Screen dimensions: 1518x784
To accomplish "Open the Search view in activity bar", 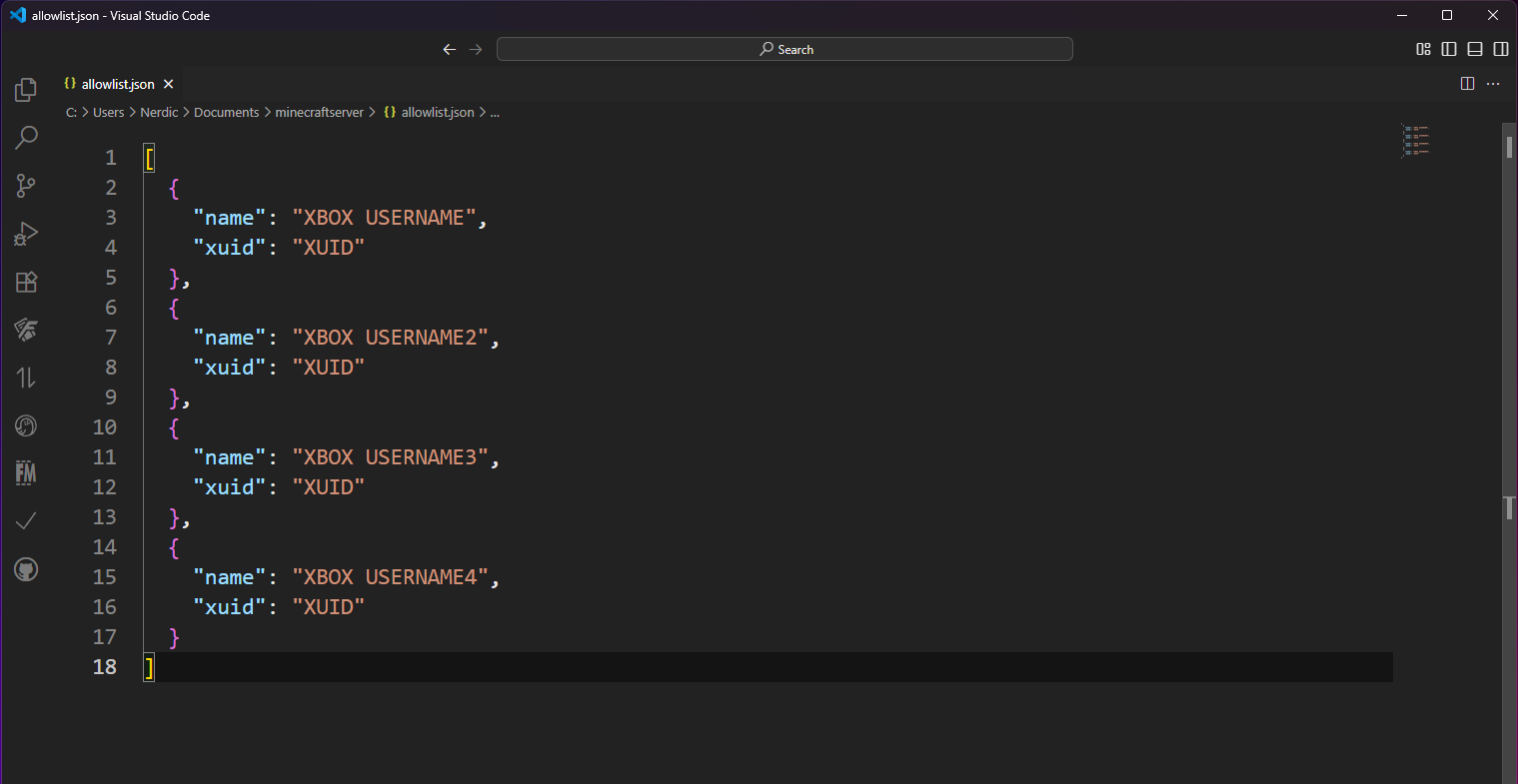I will coord(26,138).
